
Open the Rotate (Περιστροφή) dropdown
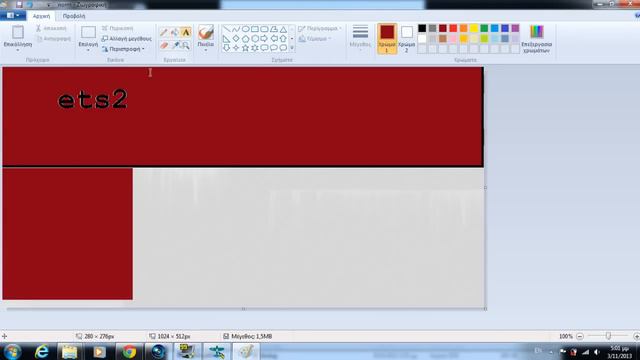tap(123, 49)
